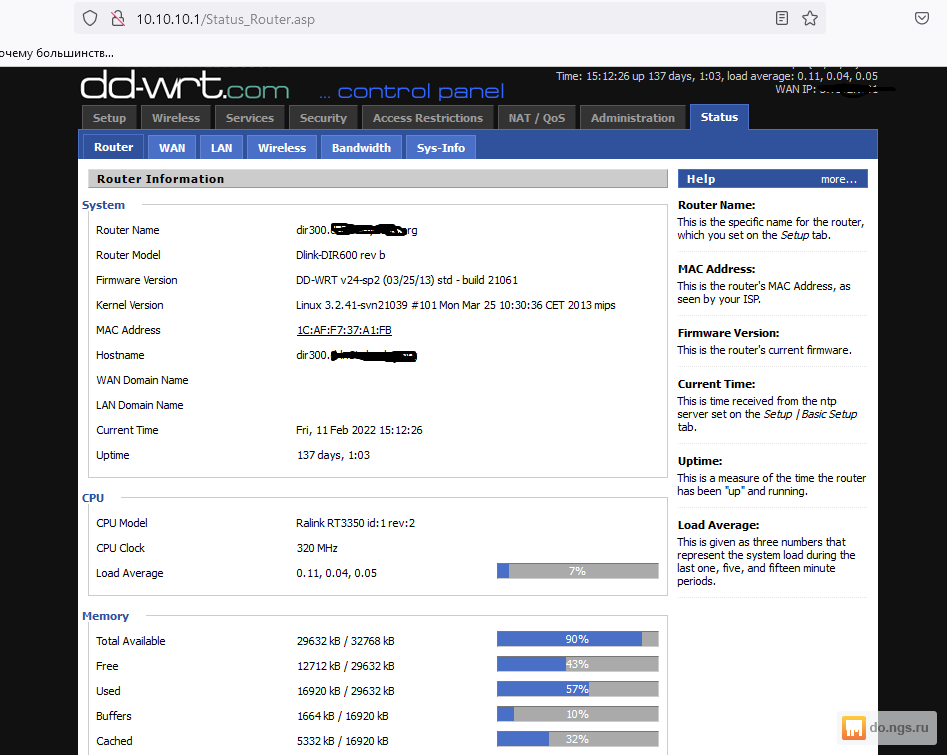This screenshot has height=755, width=947.
Task: Switch to the WAN status sub-tab
Action: 172,148
